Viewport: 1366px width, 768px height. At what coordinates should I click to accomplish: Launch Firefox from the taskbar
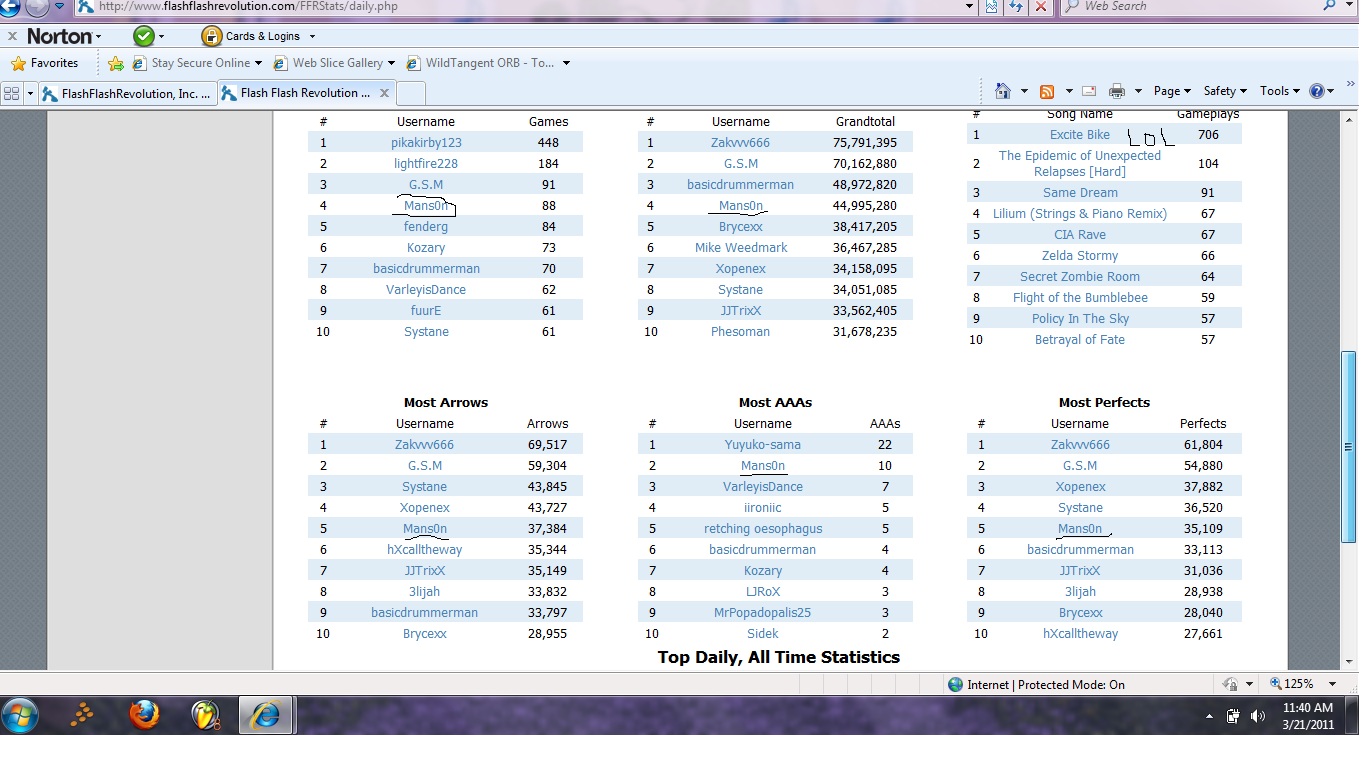click(145, 715)
